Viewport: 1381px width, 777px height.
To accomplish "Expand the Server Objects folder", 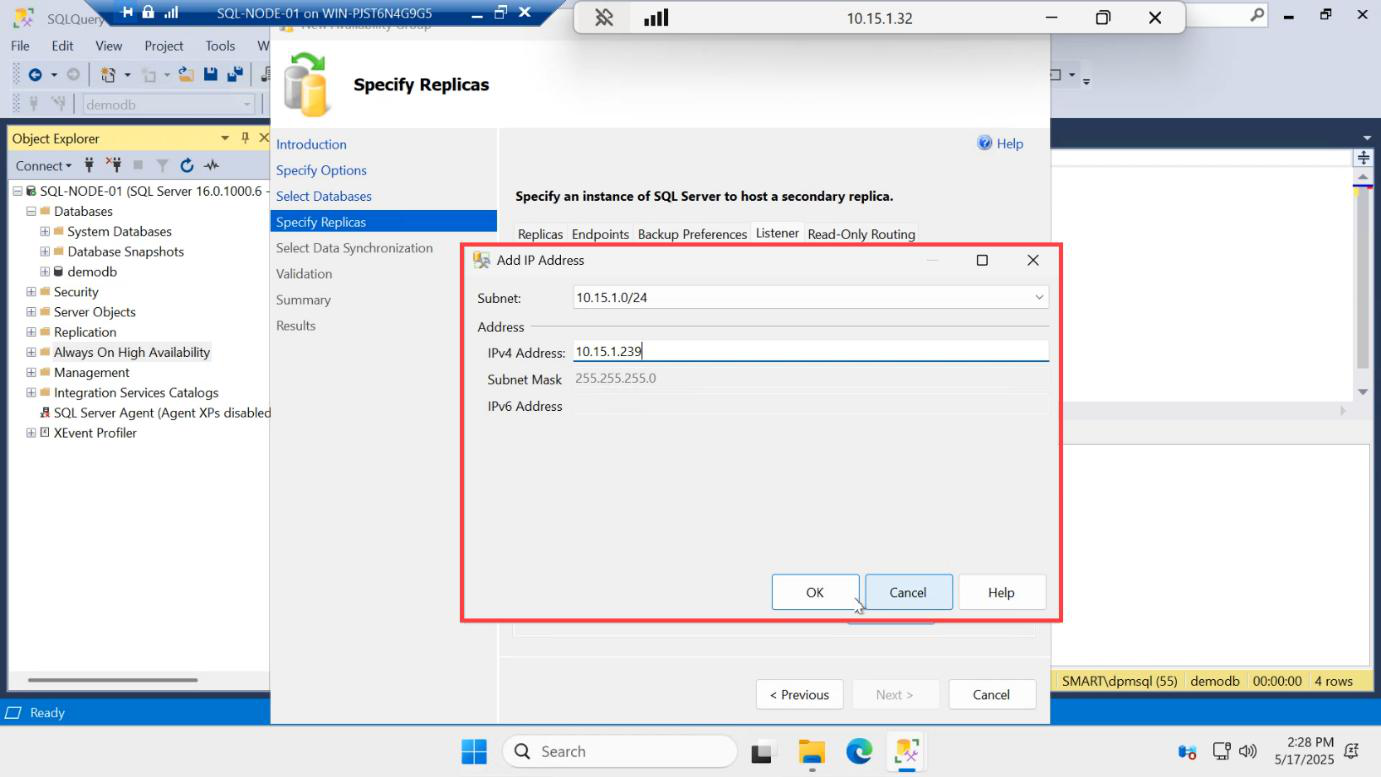I will tap(31, 312).
